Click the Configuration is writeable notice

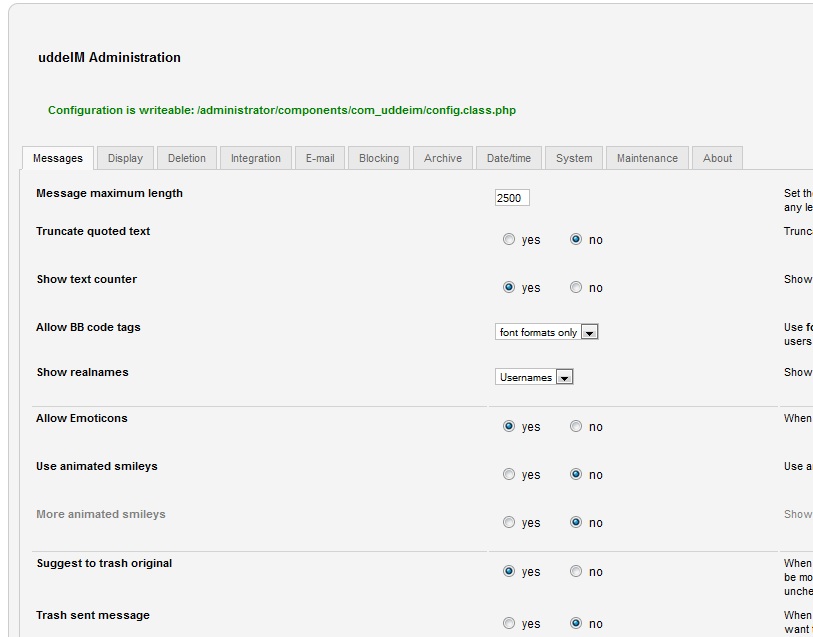[282, 110]
